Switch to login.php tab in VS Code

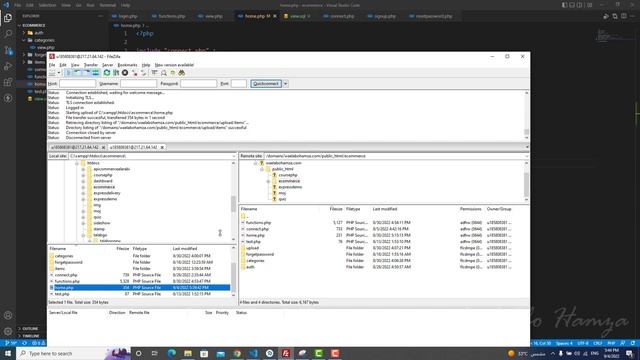click(x=128, y=16)
